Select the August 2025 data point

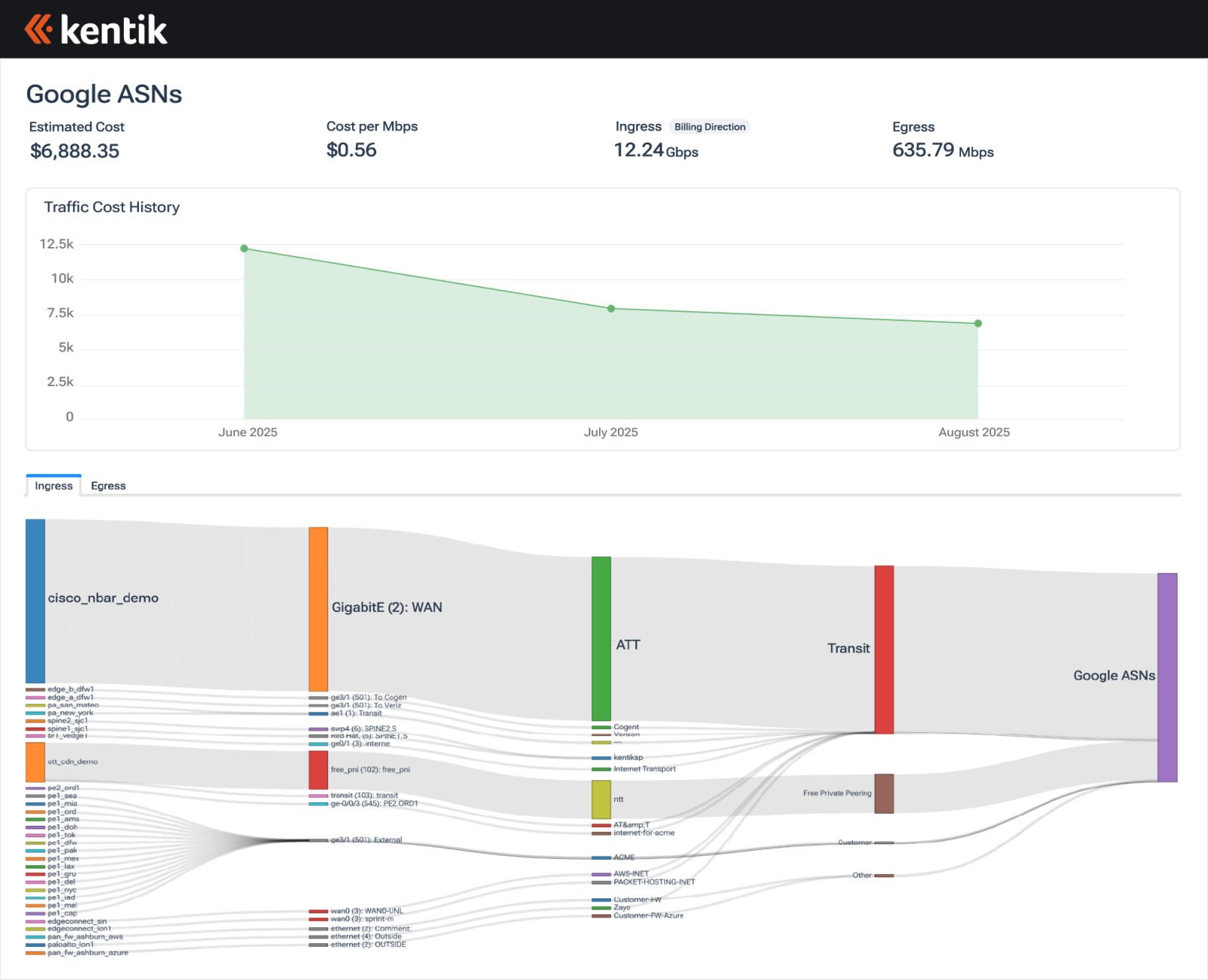pyautogui.click(x=978, y=323)
